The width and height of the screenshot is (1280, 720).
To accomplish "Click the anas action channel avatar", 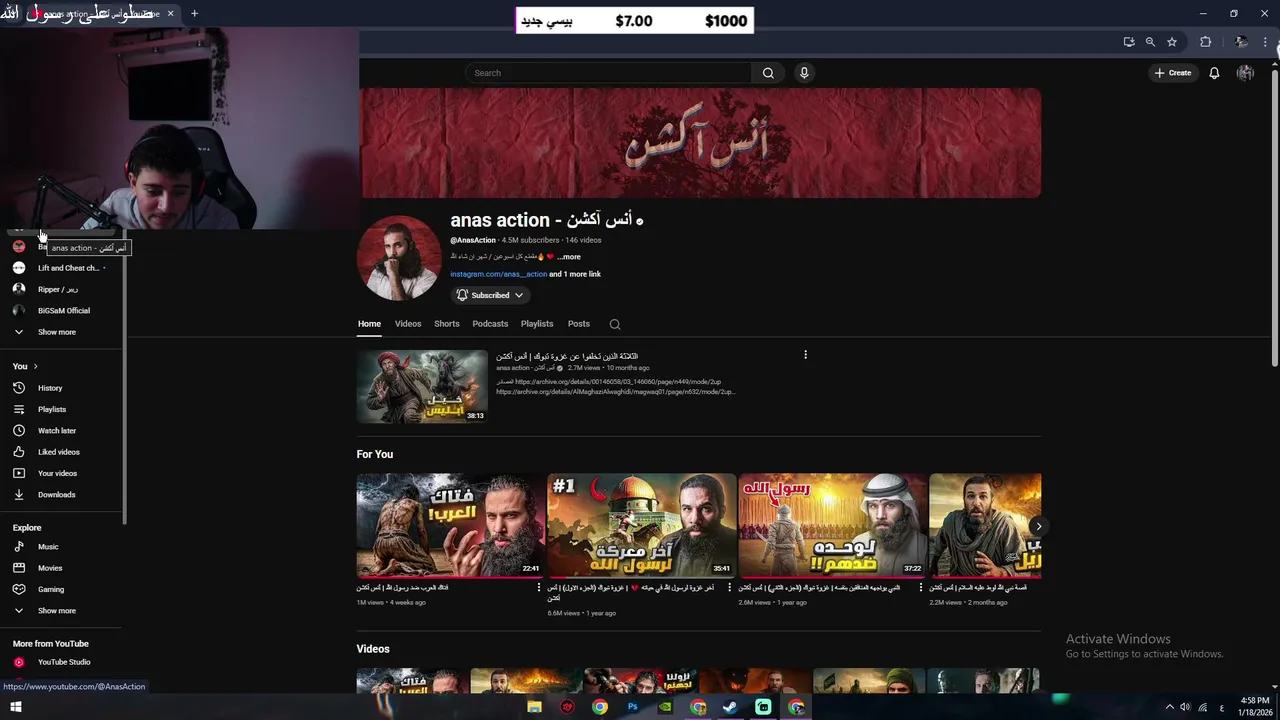I will [x=399, y=258].
